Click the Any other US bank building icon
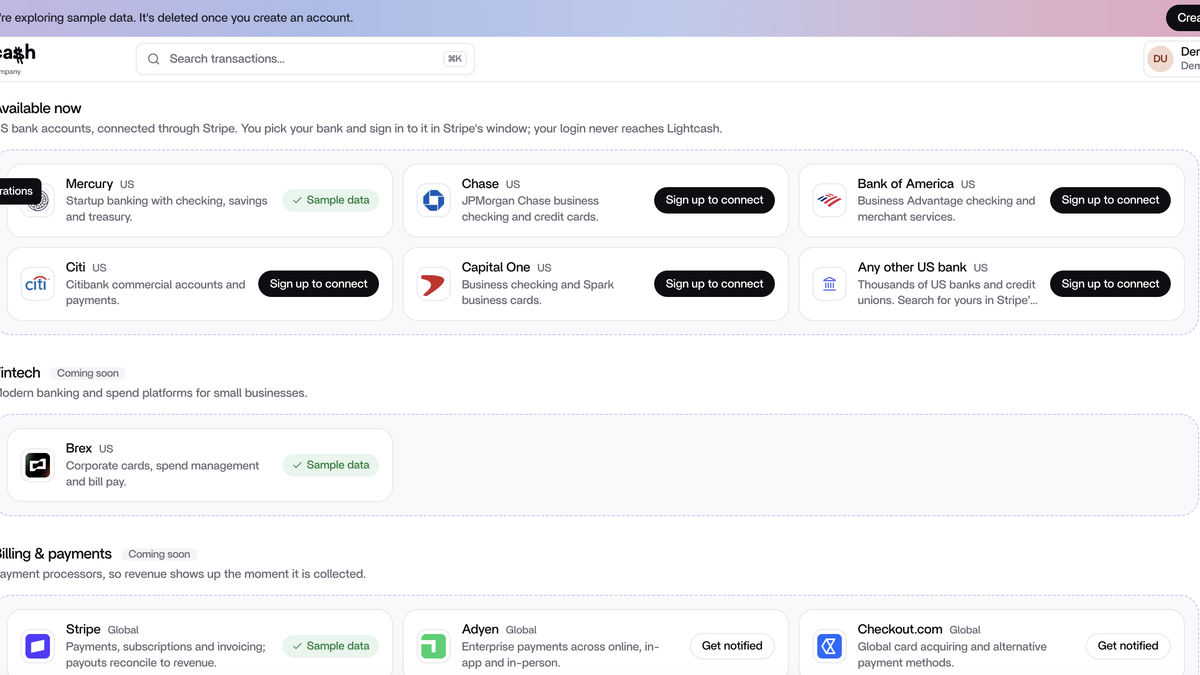This screenshot has width=1200, height=675. point(830,284)
